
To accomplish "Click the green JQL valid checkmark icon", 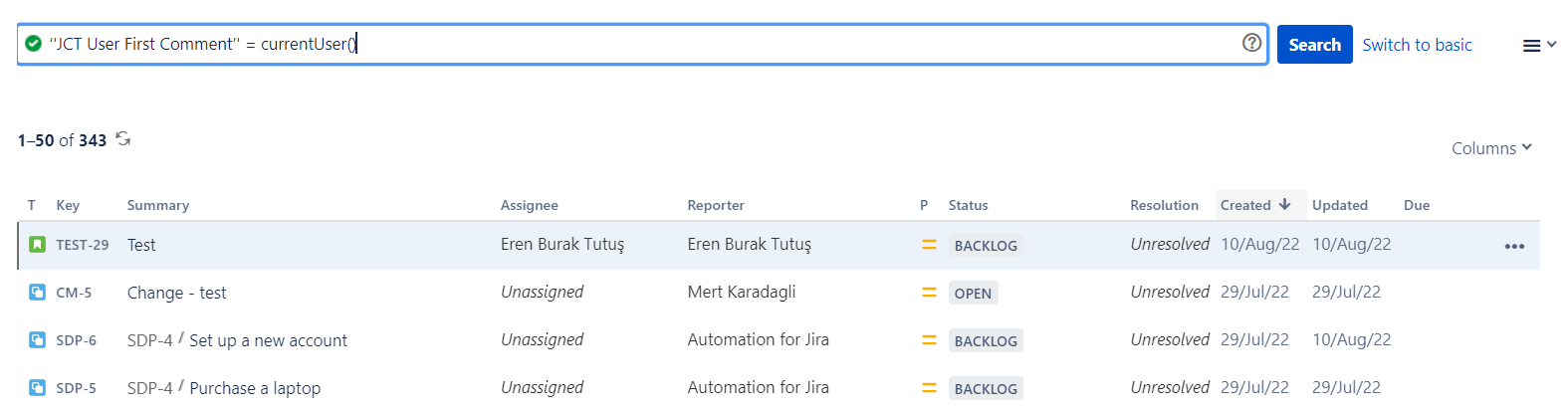I will coord(33,44).
